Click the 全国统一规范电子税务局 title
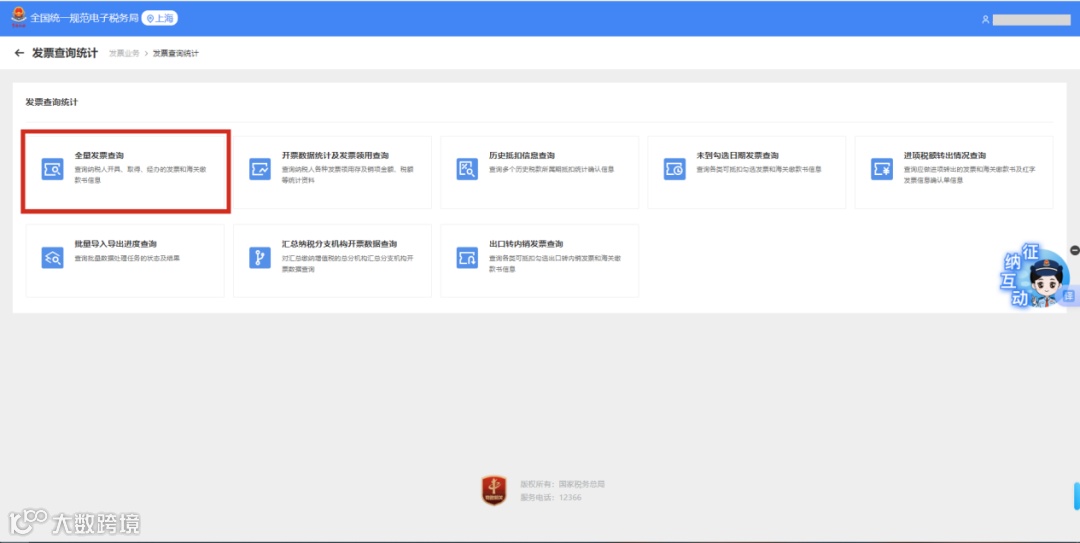The image size is (1080, 543). pyautogui.click(x=84, y=18)
